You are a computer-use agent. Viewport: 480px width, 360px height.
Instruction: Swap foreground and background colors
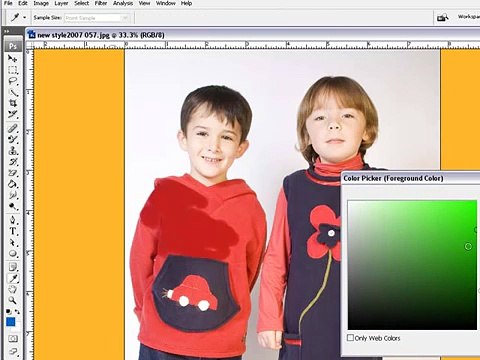pos(17,312)
